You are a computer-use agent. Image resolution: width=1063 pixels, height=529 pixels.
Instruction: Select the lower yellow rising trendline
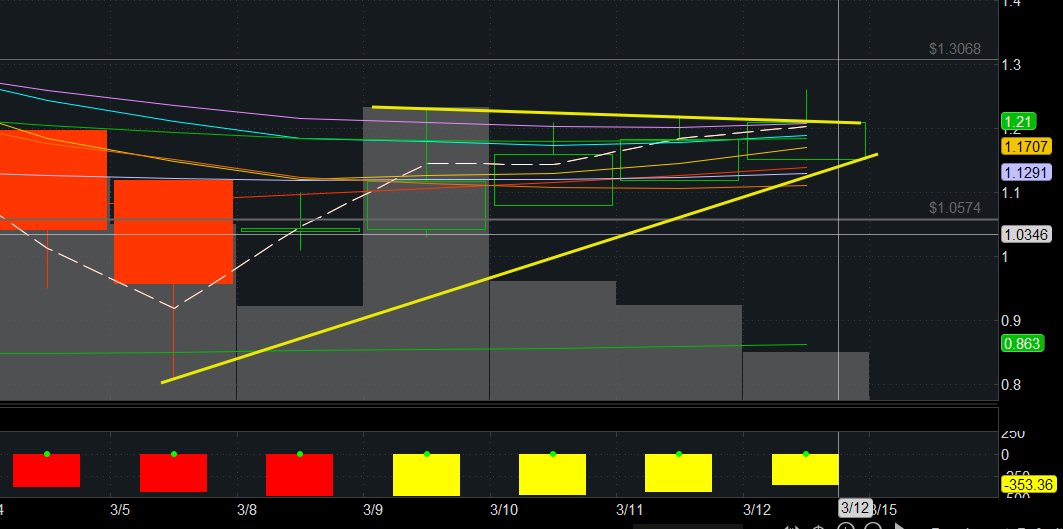coord(519,269)
